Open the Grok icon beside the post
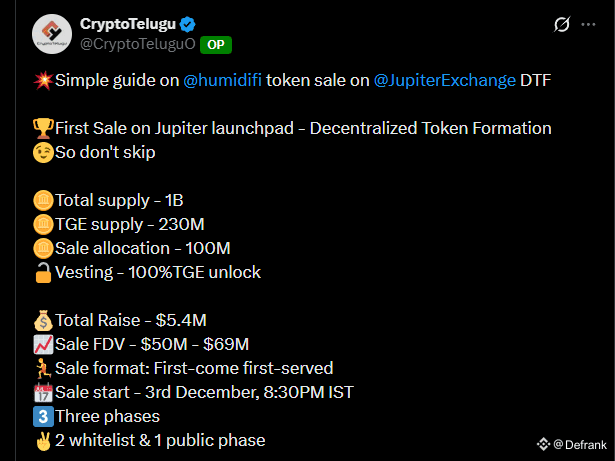615x461 pixels. tap(562, 23)
